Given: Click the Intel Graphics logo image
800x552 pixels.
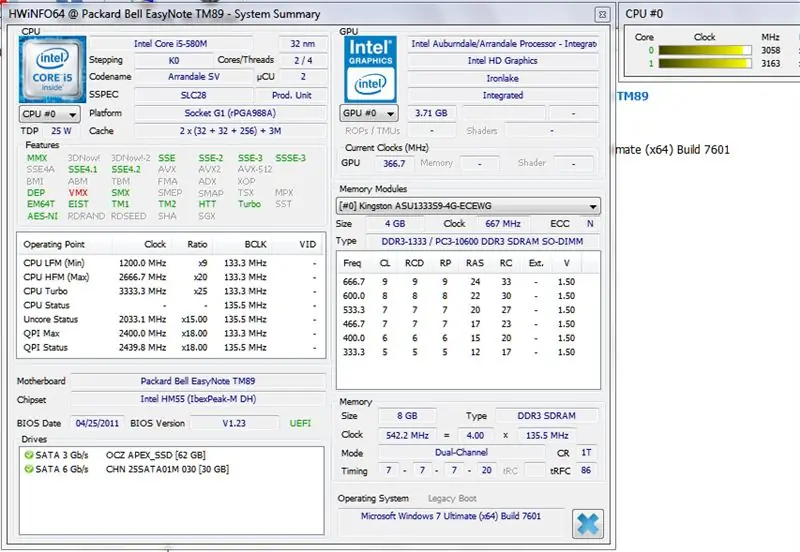Looking at the screenshot, I should (x=371, y=69).
